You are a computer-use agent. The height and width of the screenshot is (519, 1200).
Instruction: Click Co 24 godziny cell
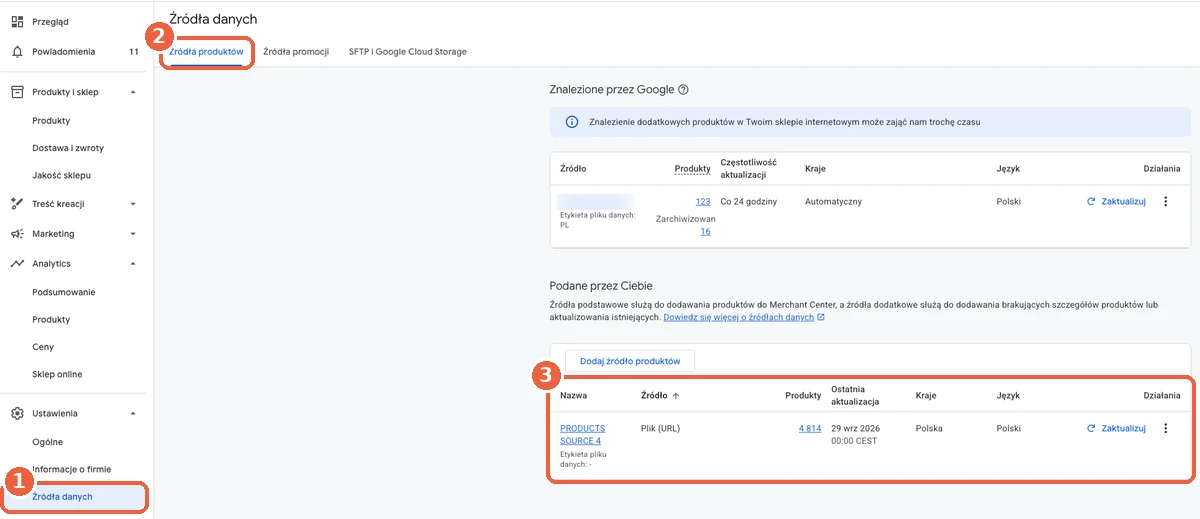pos(749,201)
